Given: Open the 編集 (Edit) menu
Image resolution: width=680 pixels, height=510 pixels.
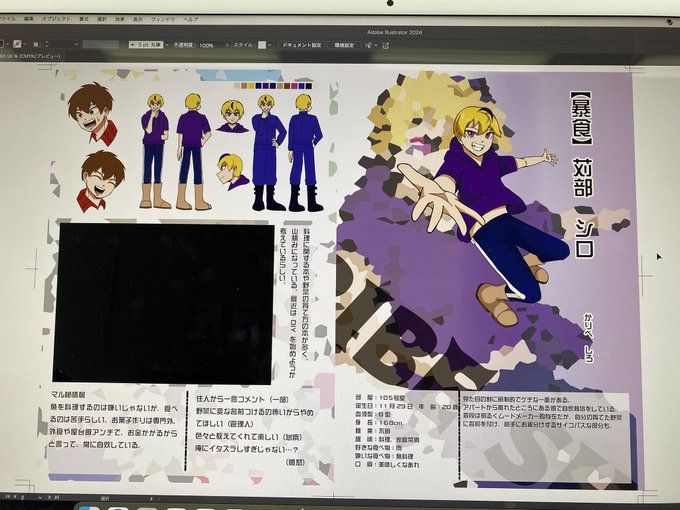Looking at the screenshot, I should point(29,19).
